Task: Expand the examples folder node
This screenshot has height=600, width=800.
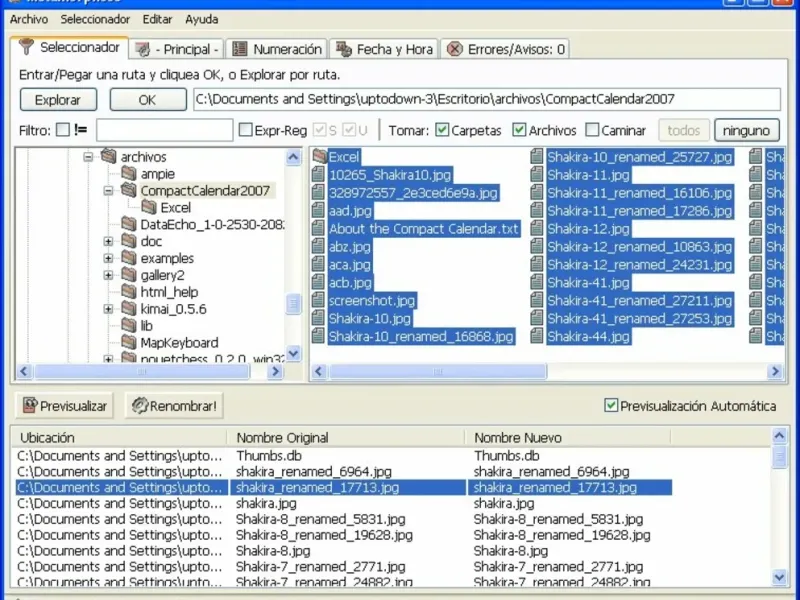Action: [108, 258]
